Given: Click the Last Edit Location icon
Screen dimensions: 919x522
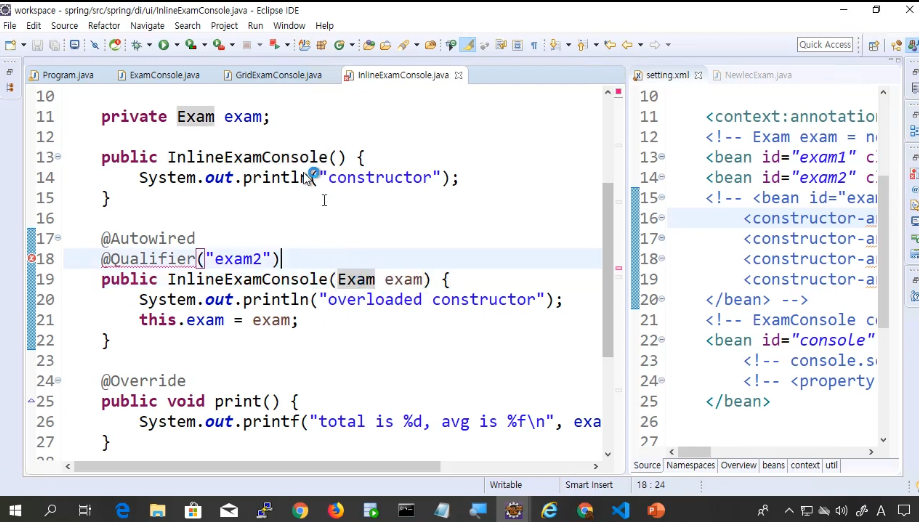Looking at the screenshot, I should 610,45.
